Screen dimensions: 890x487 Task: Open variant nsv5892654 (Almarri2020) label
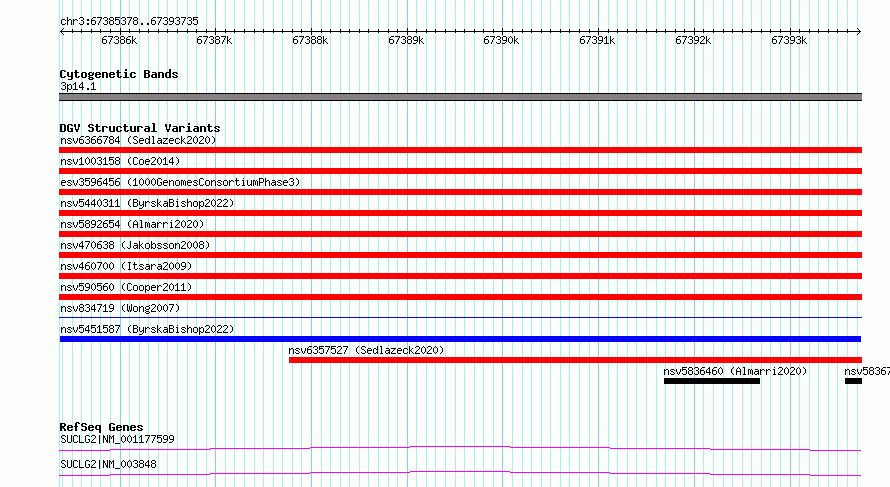click(x=132, y=224)
